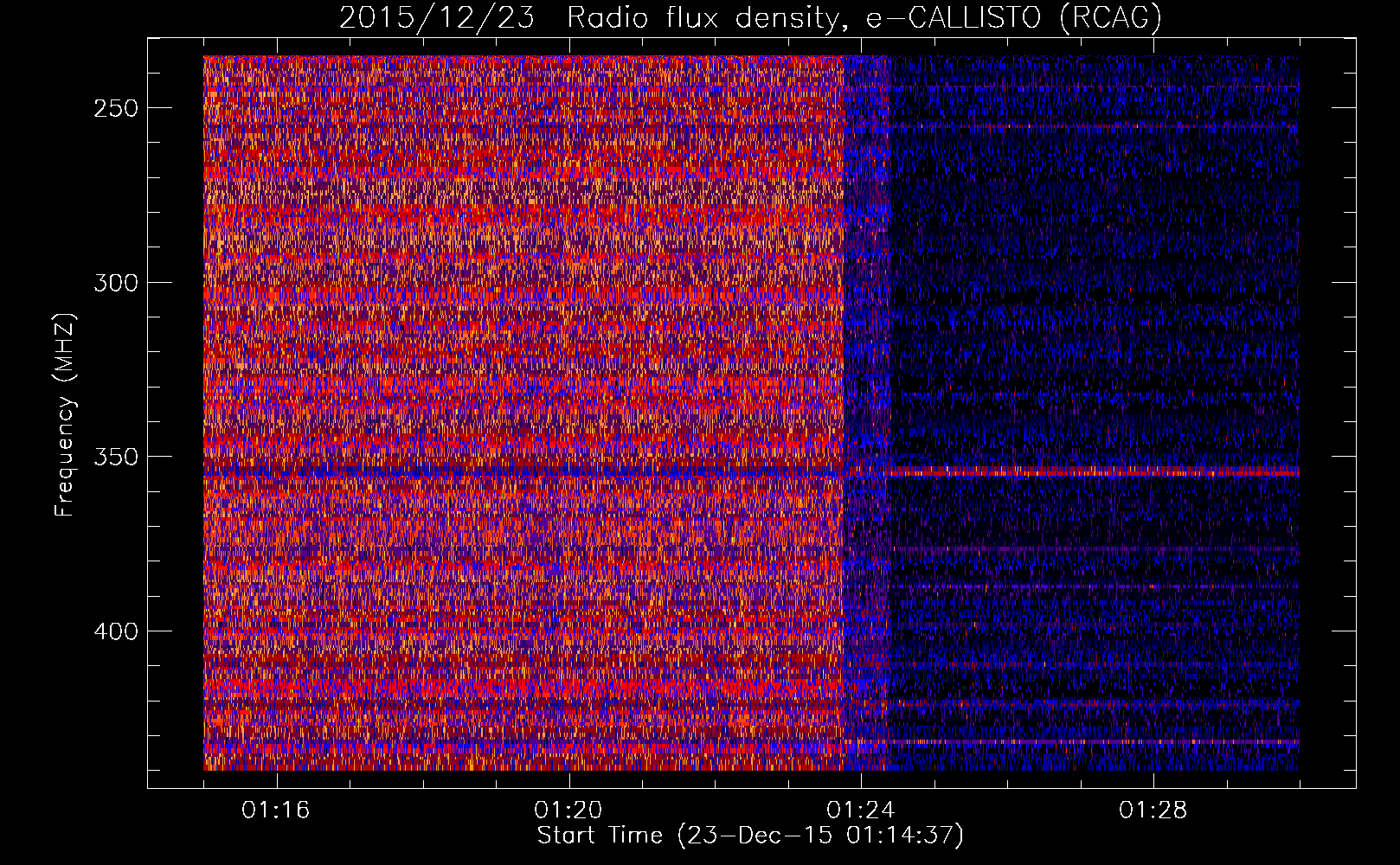Viewport: 1400px width, 865px height.
Task: Click the 01:20 time tick label
Action: (568, 811)
